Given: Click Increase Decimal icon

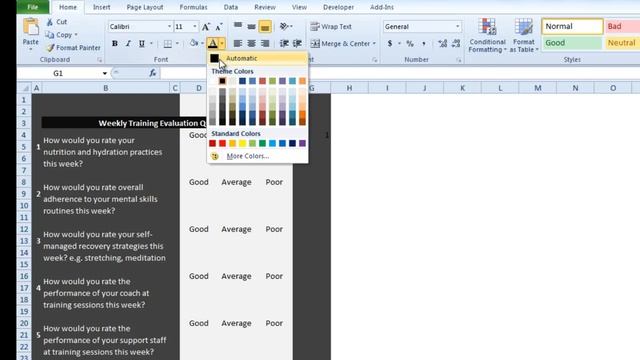Looking at the screenshot, I should (x=442, y=43).
